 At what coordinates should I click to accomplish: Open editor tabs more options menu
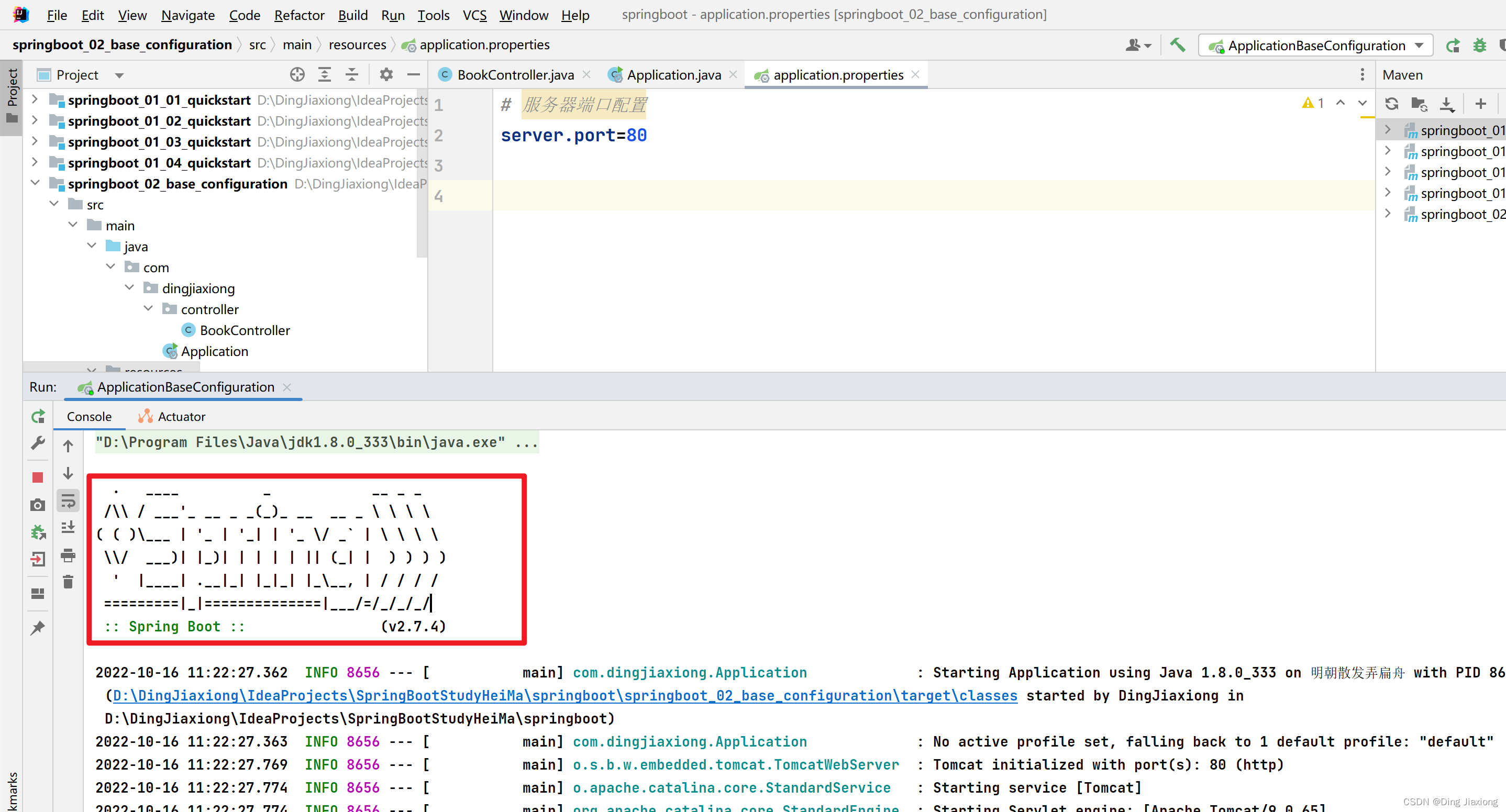pos(1362,75)
